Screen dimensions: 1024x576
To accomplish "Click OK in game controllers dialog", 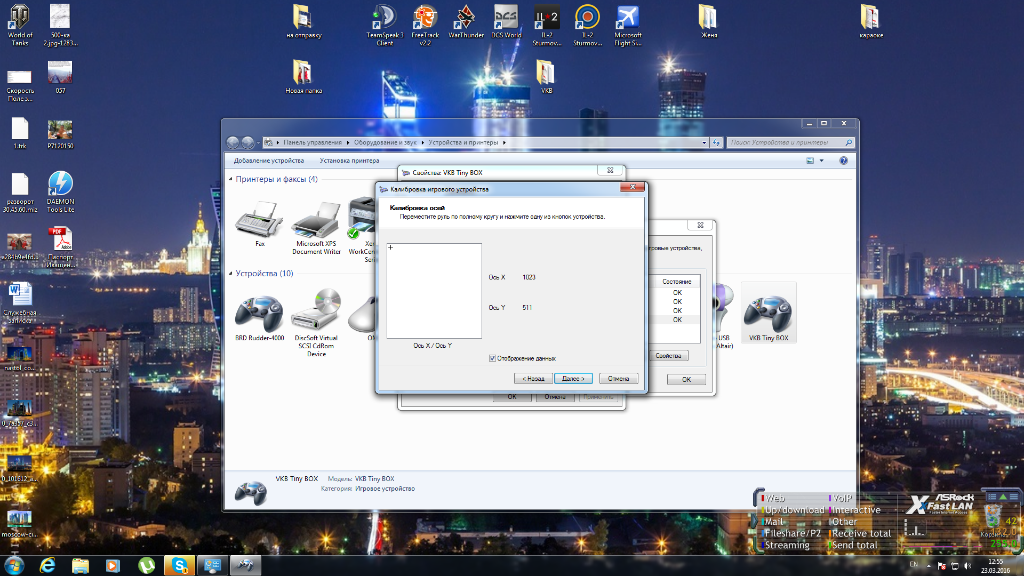I will pyautogui.click(x=686, y=379).
